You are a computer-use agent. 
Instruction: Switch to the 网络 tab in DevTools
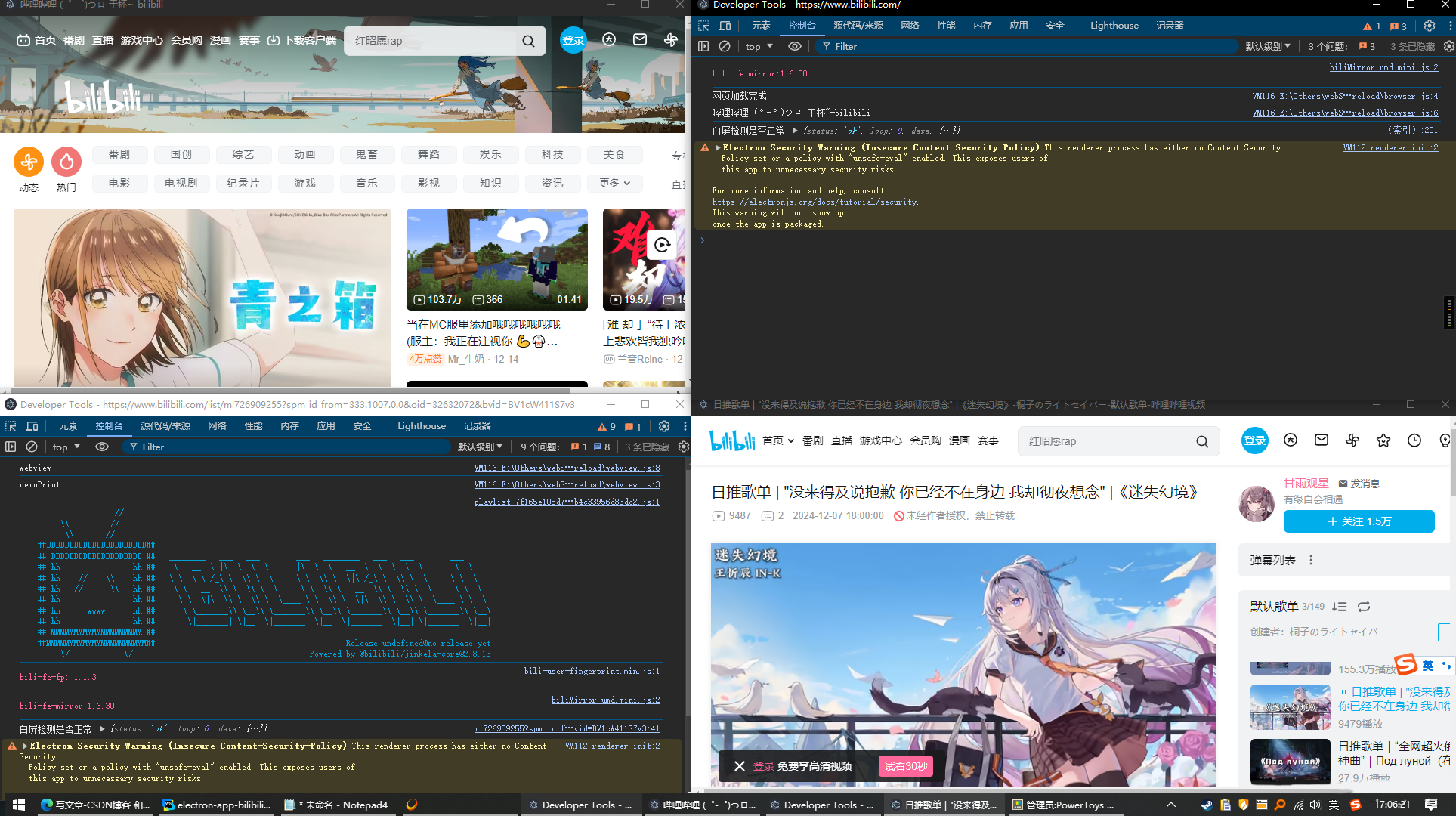coord(910,25)
